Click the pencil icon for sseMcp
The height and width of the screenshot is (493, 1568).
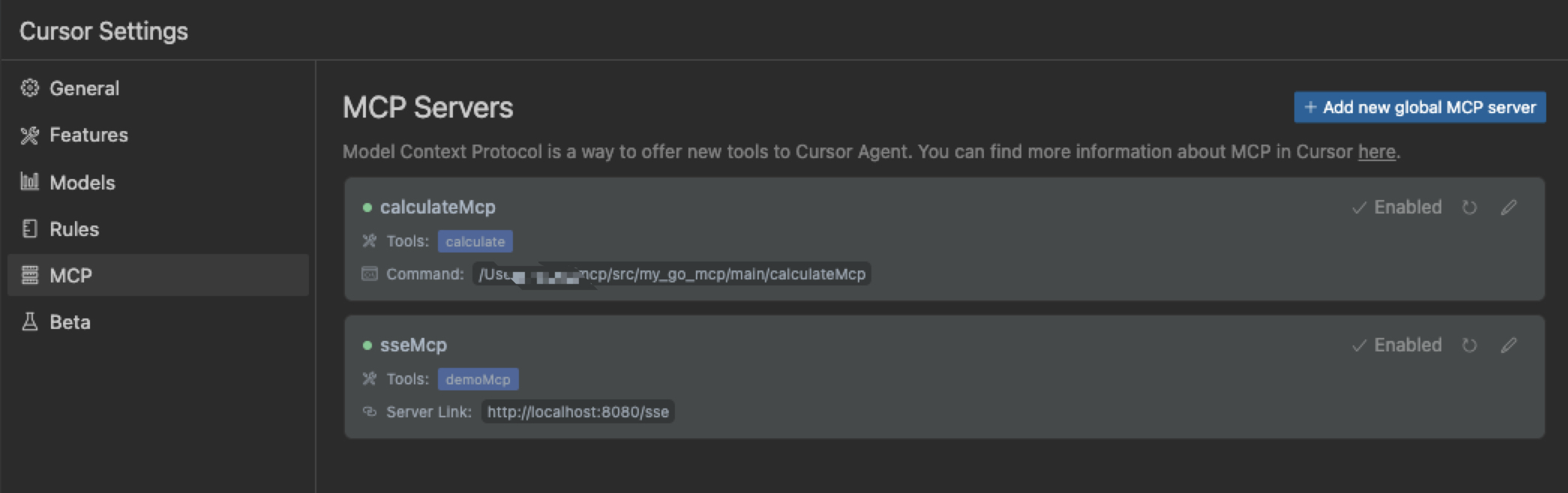click(1509, 345)
